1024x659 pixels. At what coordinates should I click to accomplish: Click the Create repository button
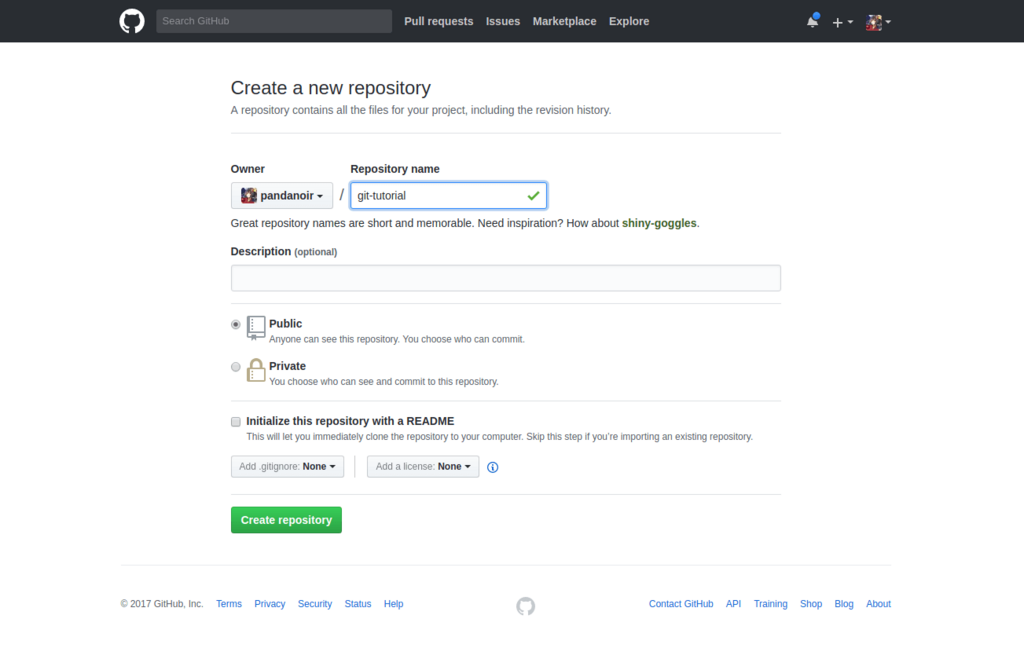click(286, 520)
